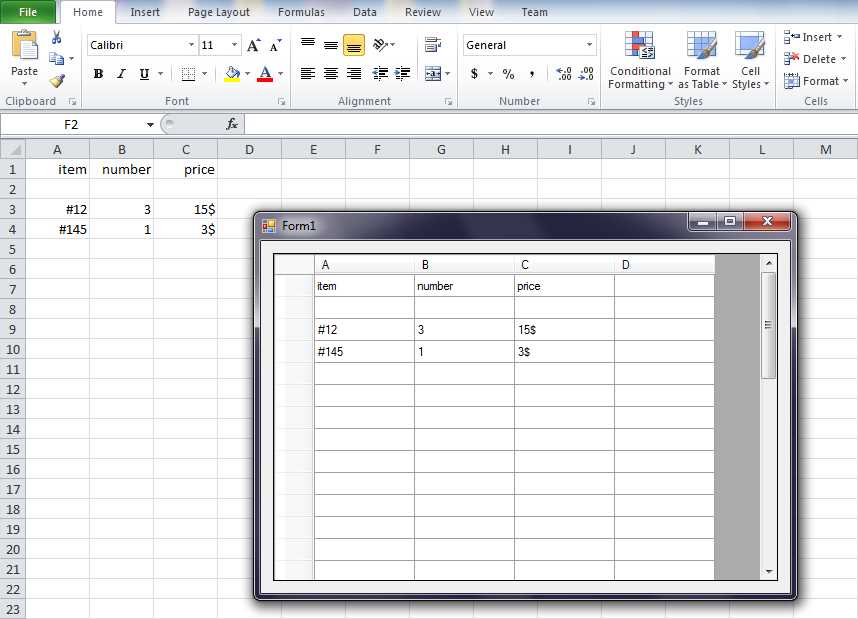Switch to the Page Layout tab

point(218,12)
